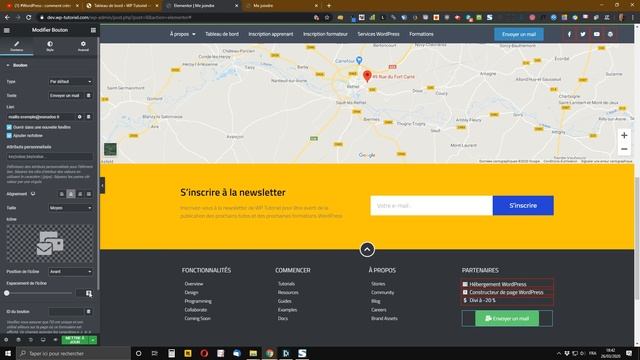The height and width of the screenshot is (360, 640).
Task: Click dynamic tags icon beside button ID
Action: tap(89, 312)
